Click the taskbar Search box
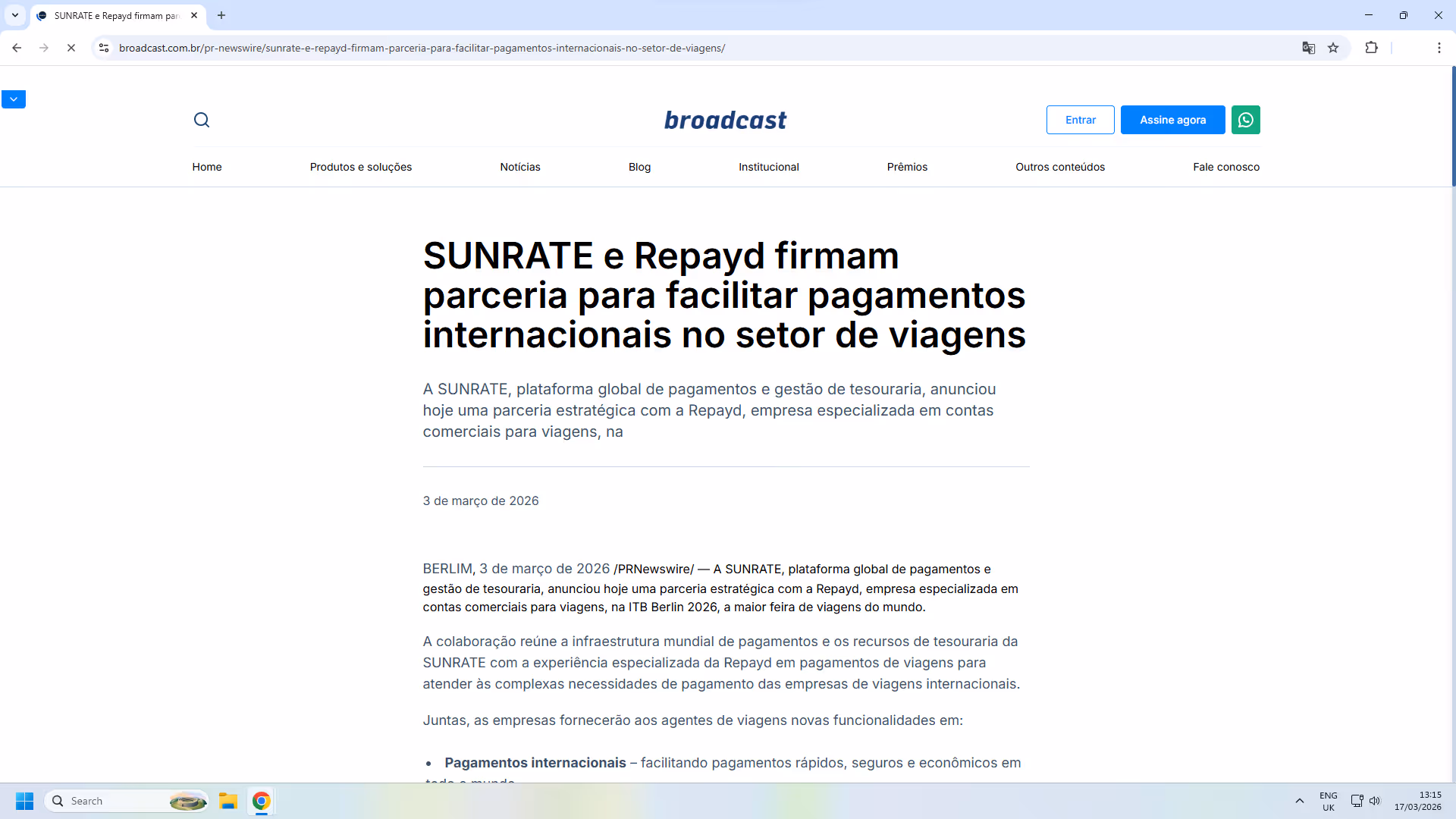Viewport: 1456px width, 819px height. click(127, 801)
